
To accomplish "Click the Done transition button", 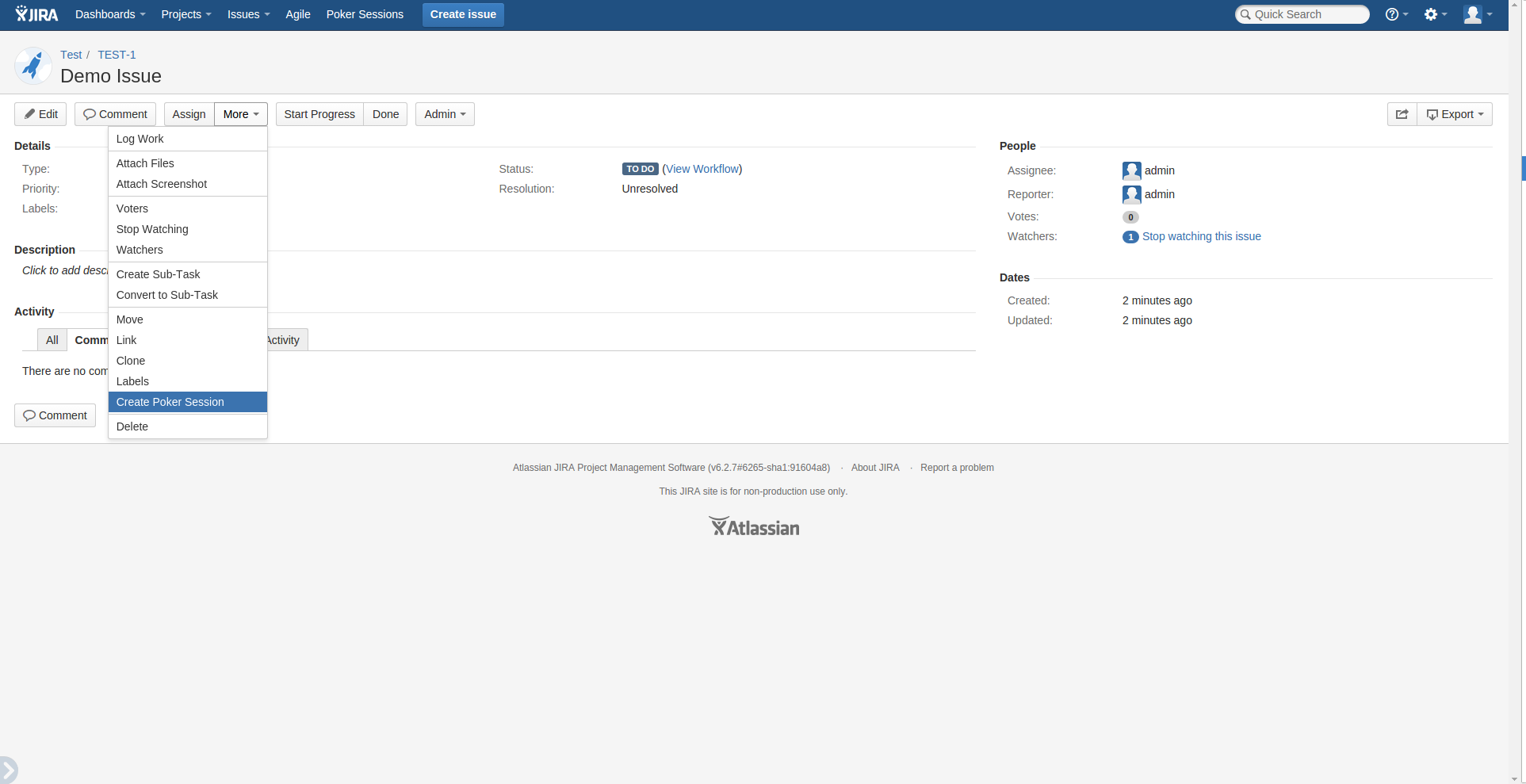I will pyautogui.click(x=385, y=114).
